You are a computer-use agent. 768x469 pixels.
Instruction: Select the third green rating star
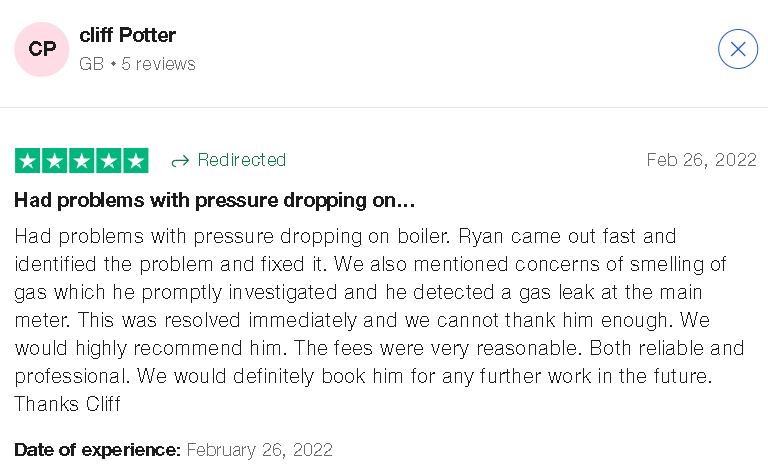pos(82,161)
